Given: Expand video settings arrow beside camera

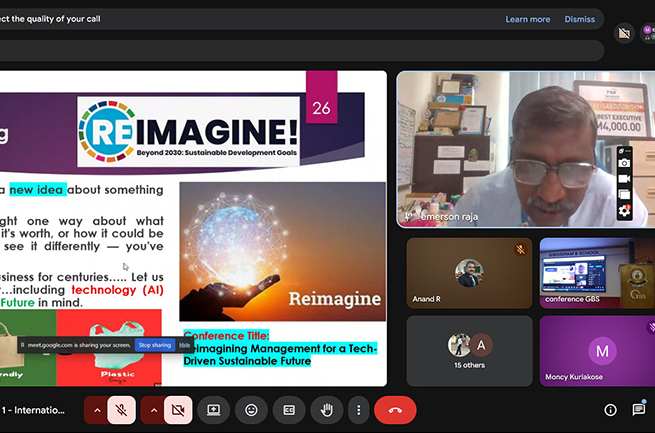Looking at the screenshot, I should (153, 409).
